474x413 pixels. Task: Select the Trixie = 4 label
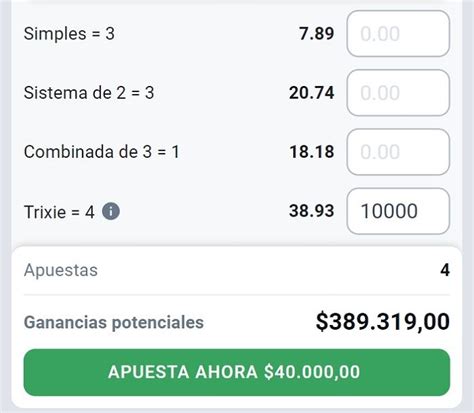59,212
